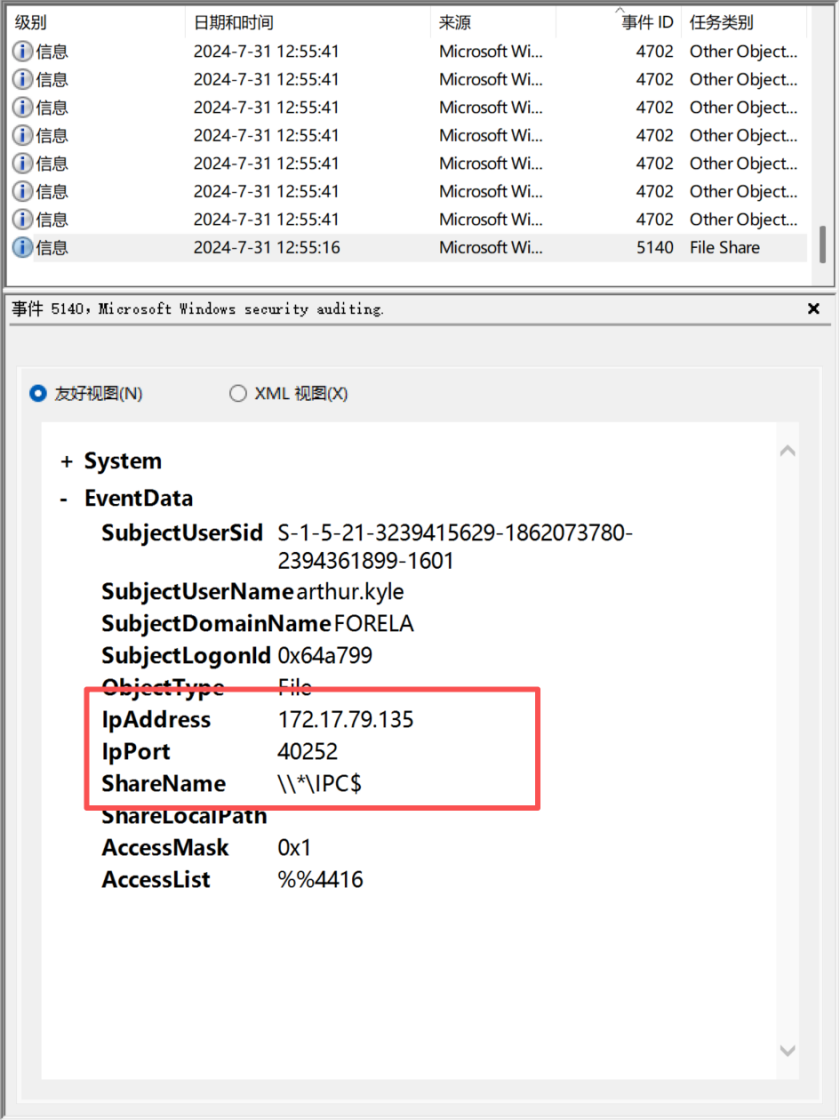Expand the System node
The width and height of the screenshot is (840, 1120).
(x=67, y=461)
